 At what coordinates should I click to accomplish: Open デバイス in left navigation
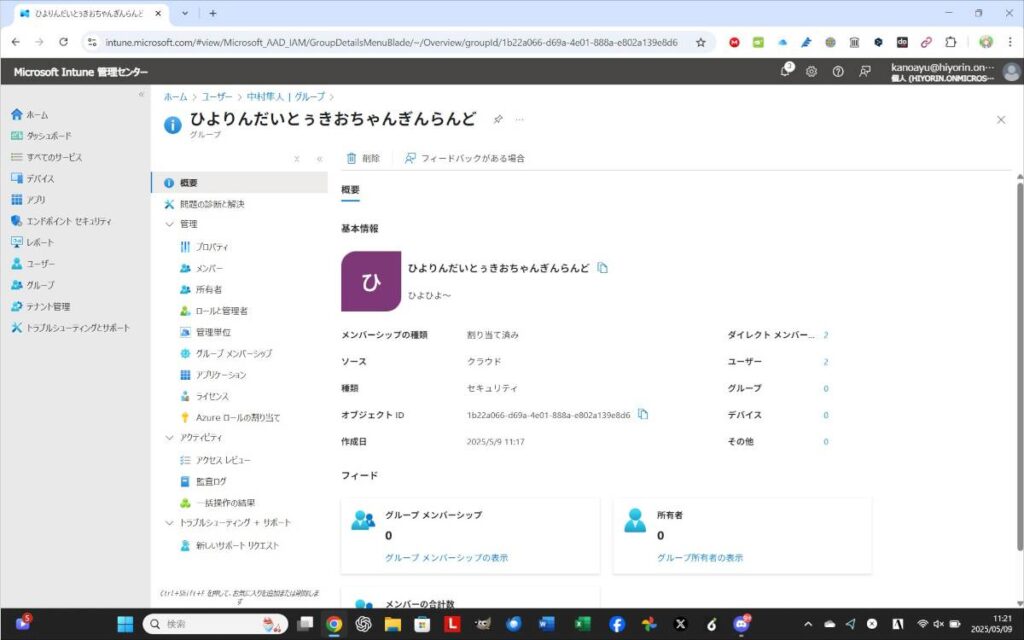click(x=32, y=178)
